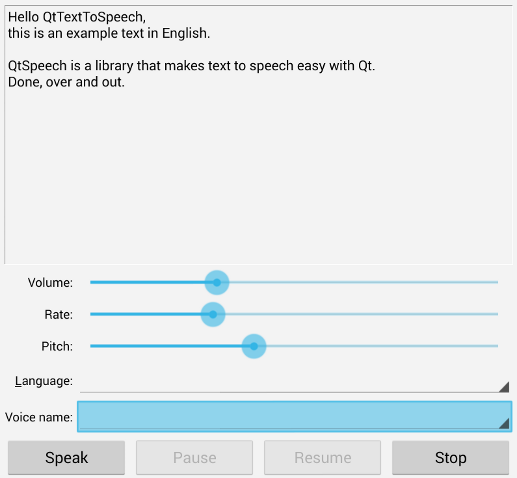Click the Volume slider handle
This screenshot has width=517, height=478.
click(x=217, y=282)
